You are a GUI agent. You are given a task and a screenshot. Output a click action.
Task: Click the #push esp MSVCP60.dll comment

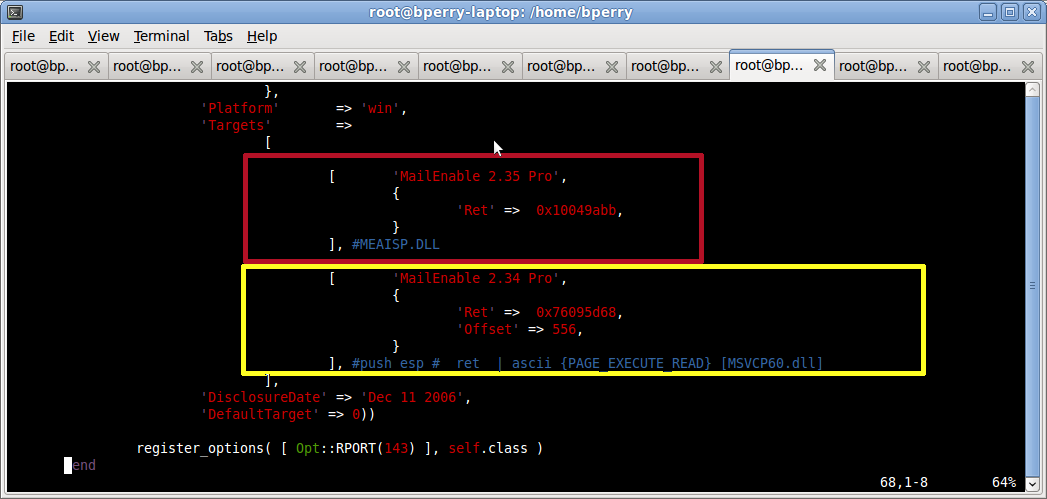tap(588, 363)
